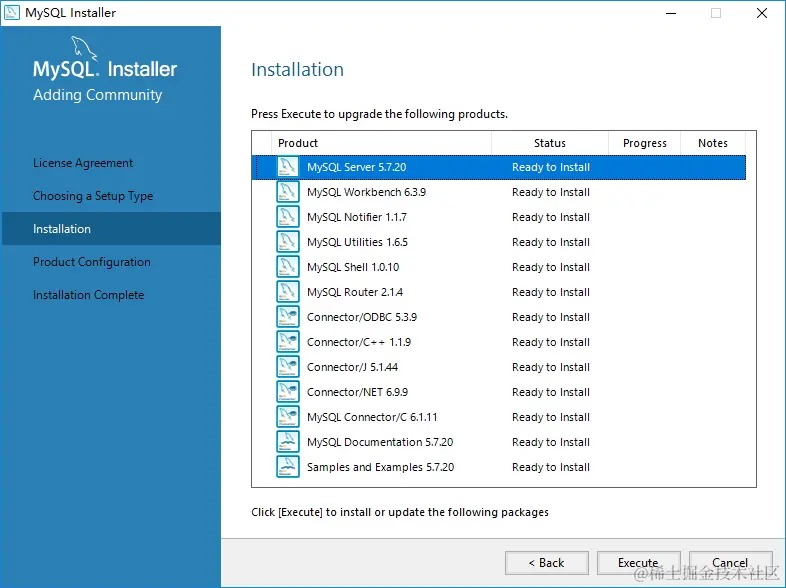
Task: Click the MySQL dolphin logo in sidebar
Action: click(x=84, y=48)
